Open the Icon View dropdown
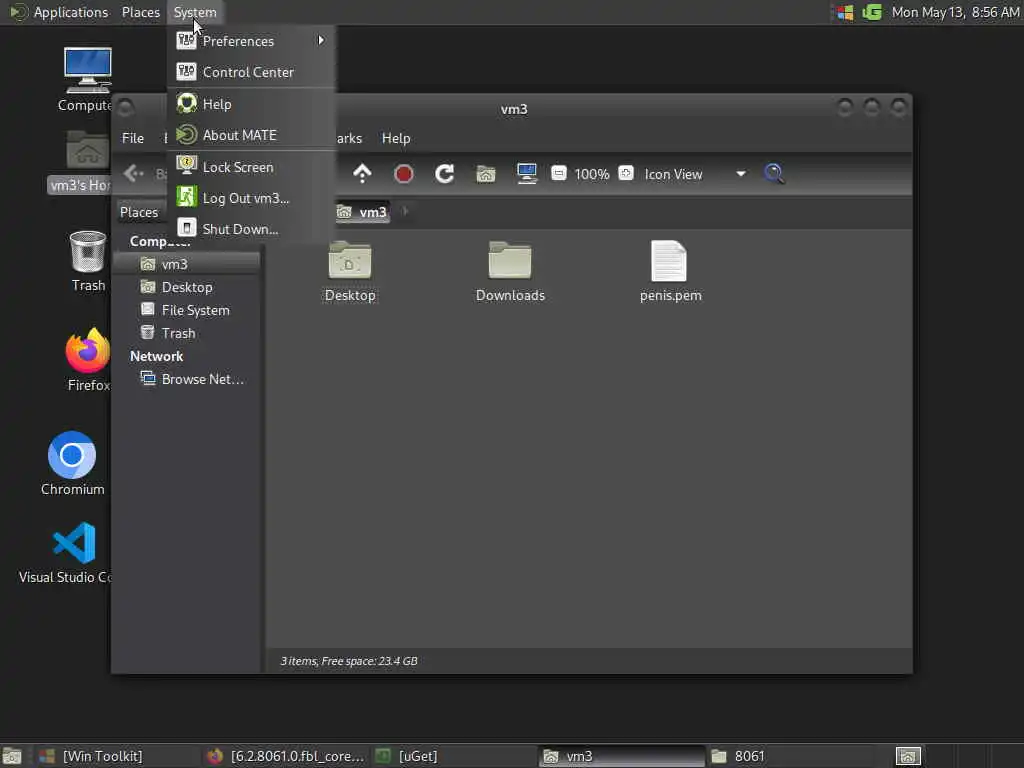 (695, 174)
